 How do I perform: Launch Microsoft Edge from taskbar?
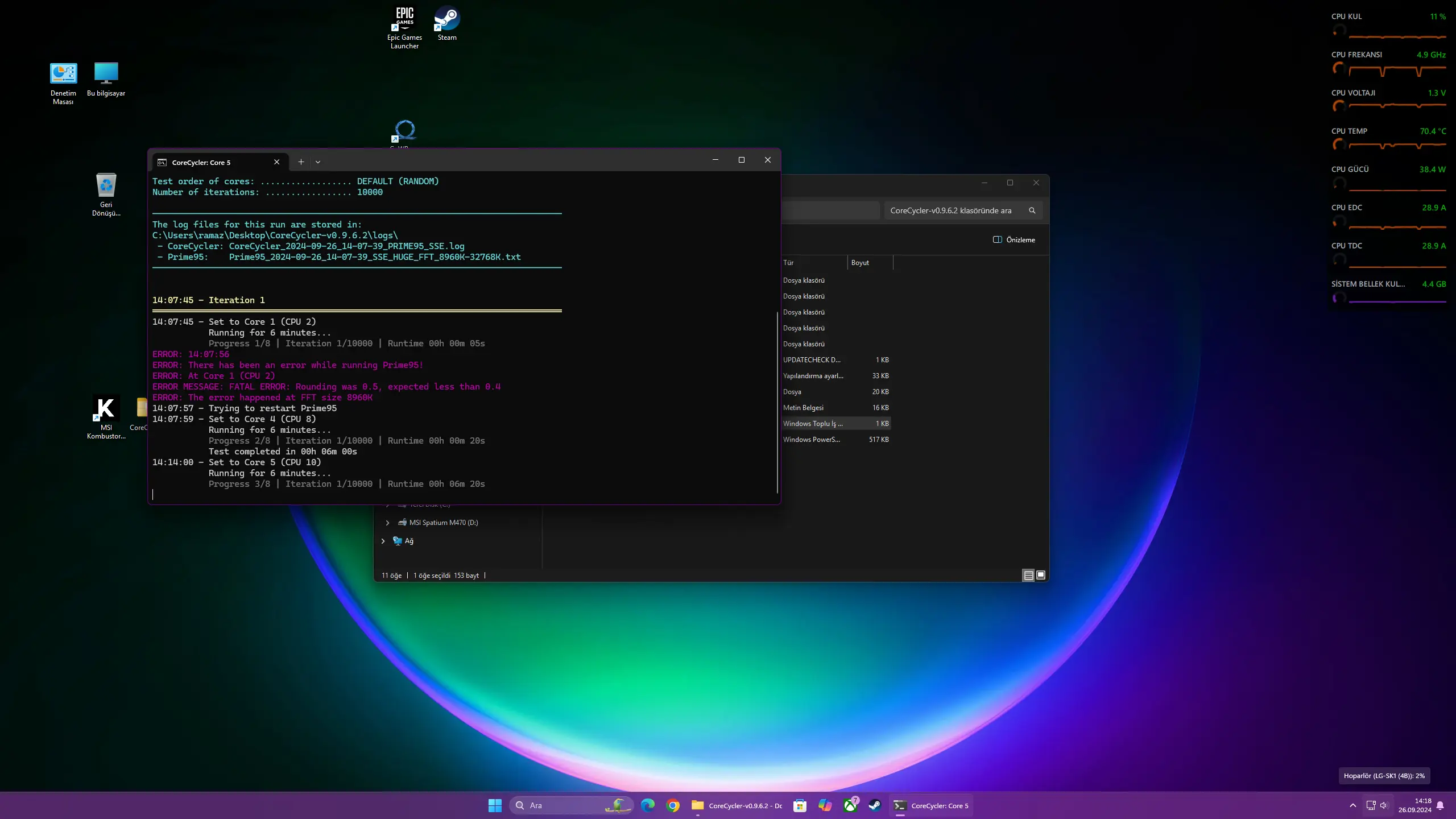[x=647, y=805]
